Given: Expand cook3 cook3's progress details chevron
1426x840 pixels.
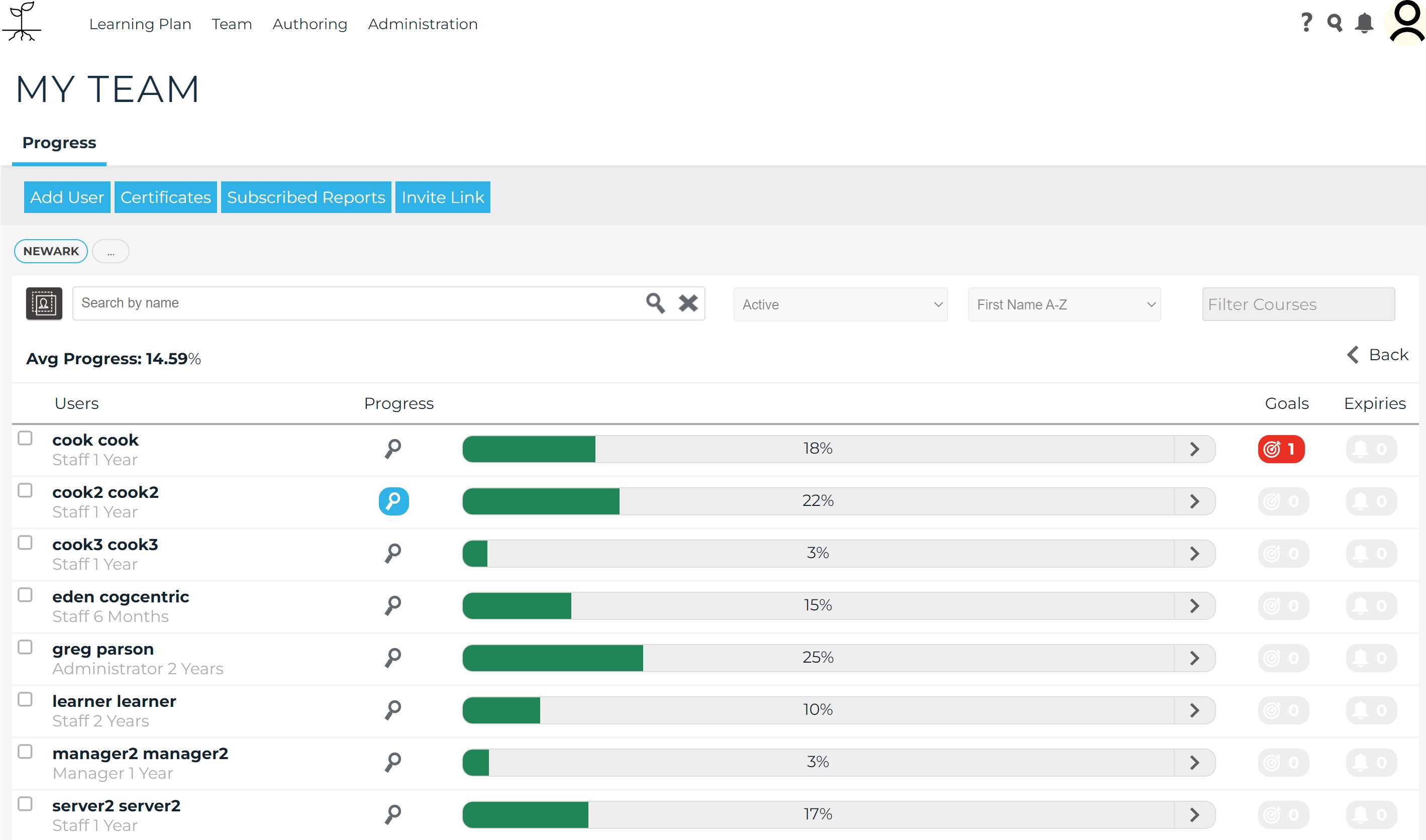Looking at the screenshot, I should (x=1195, y=553).
